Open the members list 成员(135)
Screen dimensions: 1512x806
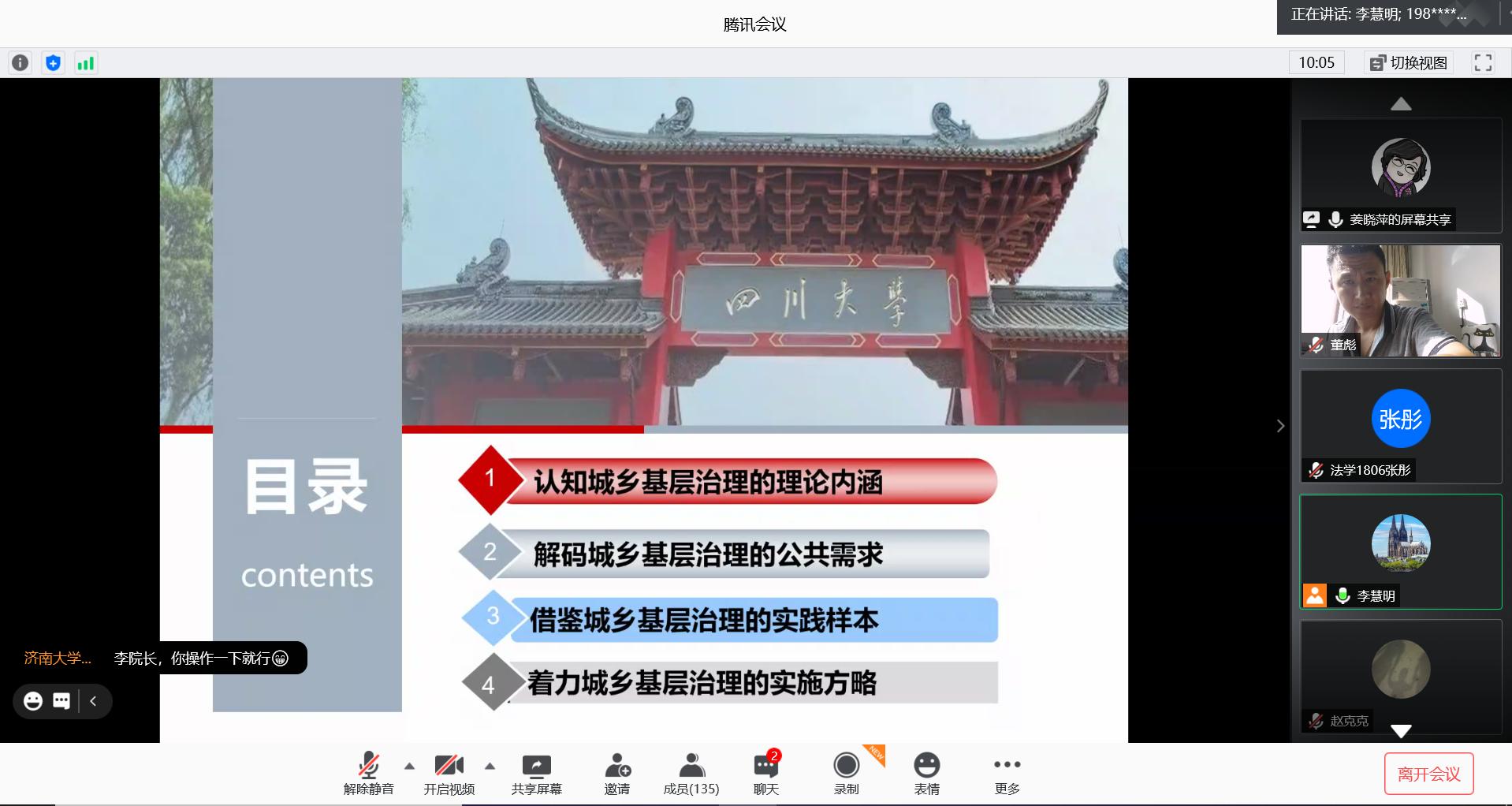(691, 773)
